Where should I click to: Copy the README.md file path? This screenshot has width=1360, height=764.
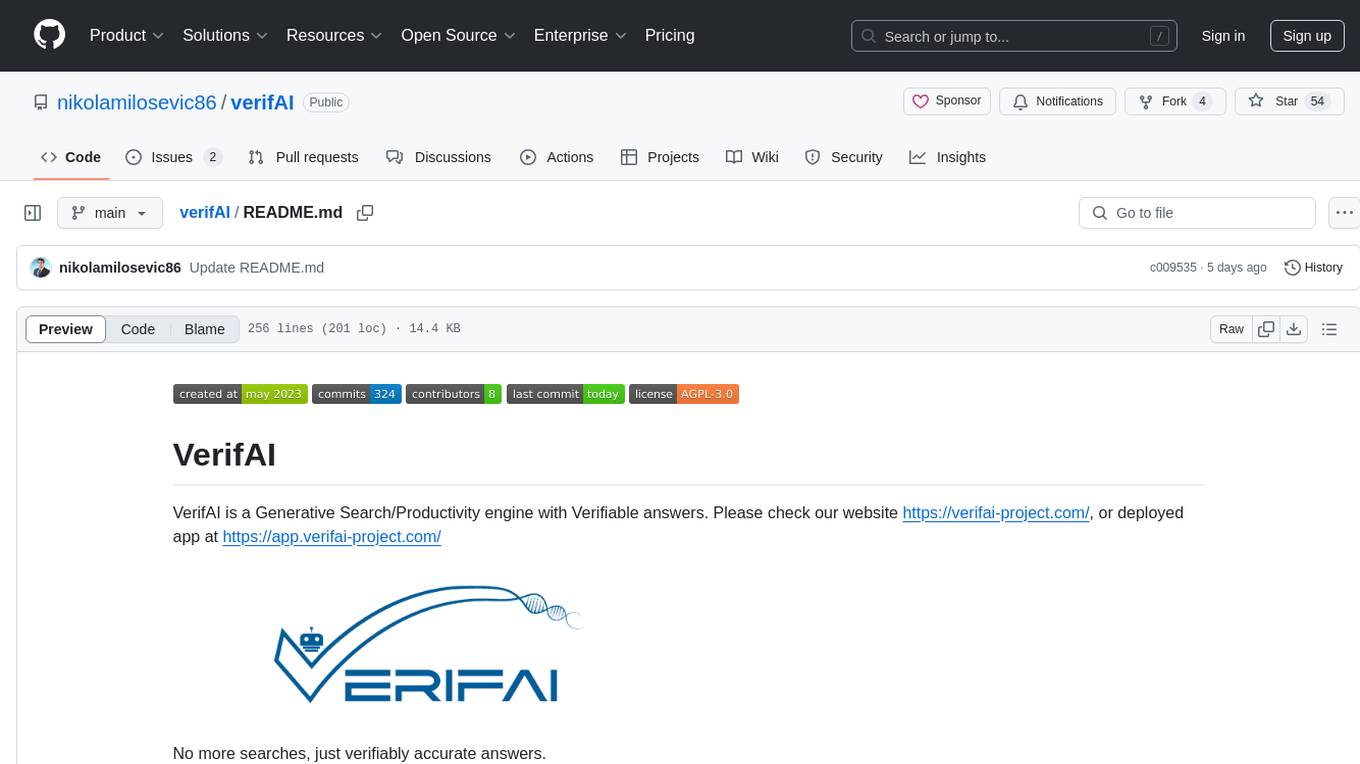click(x=365, y=213)
